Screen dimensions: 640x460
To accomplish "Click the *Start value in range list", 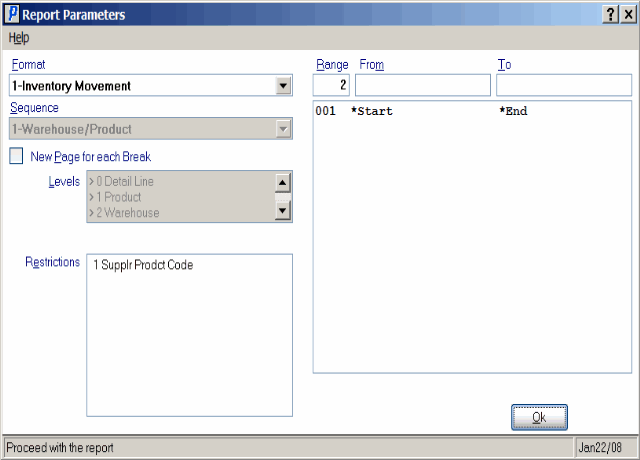I will [x=372, y=111].
